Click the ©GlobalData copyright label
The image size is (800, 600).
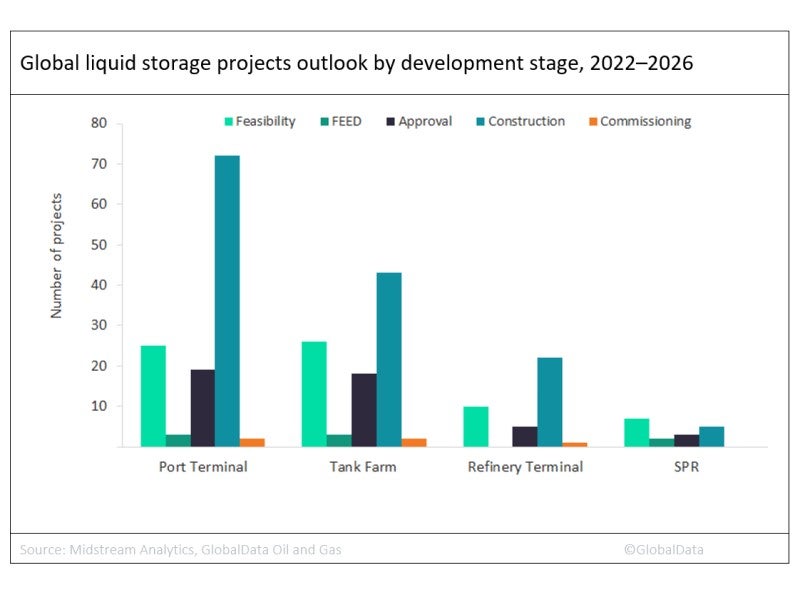click(663, 549)
